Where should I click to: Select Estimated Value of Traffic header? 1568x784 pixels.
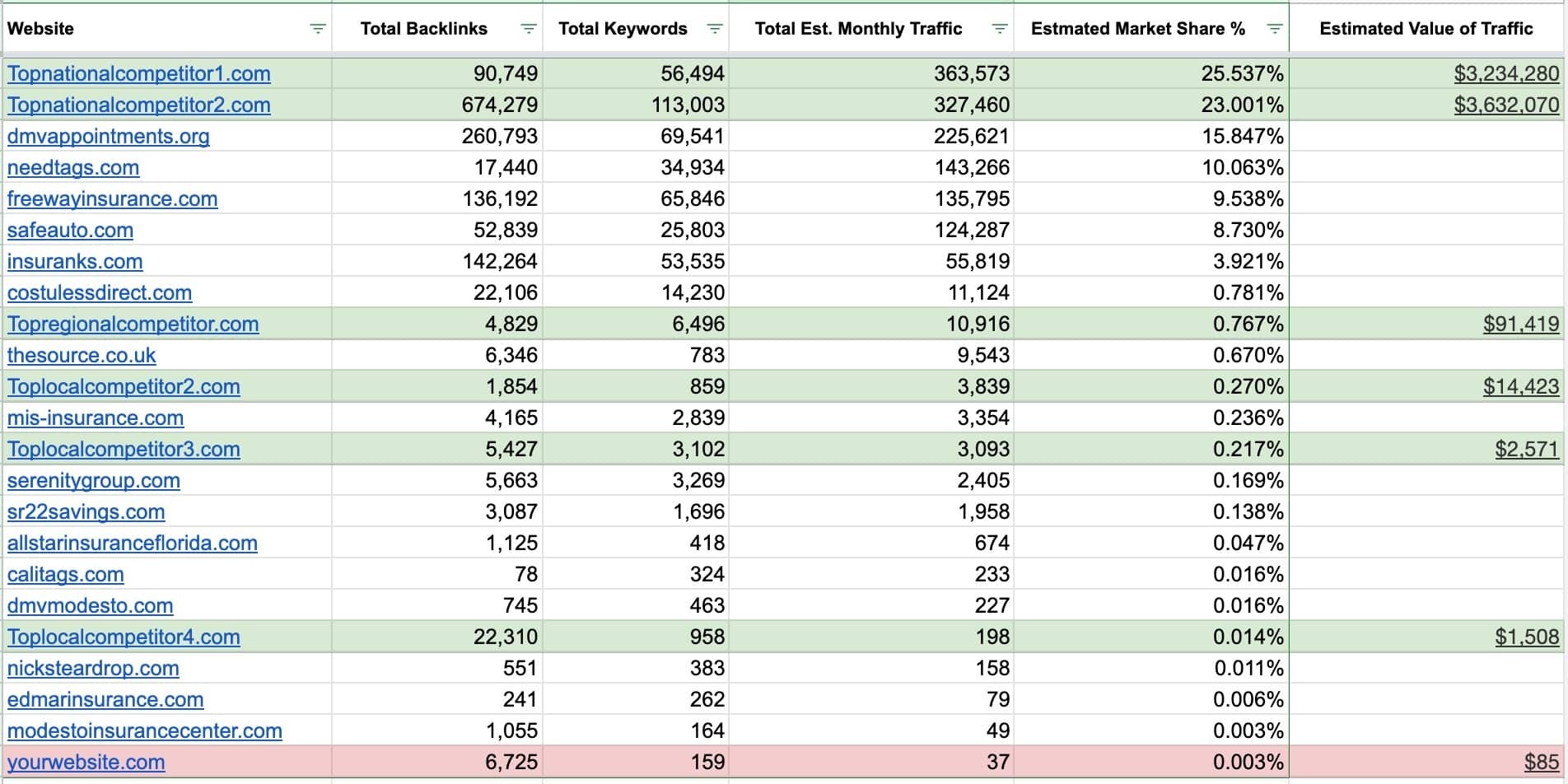[x=1427, y=29]
